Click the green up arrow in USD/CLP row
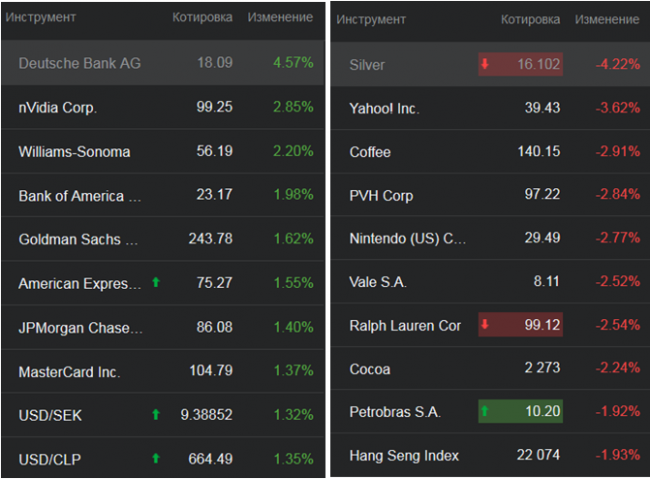 (x=156, y=459)
